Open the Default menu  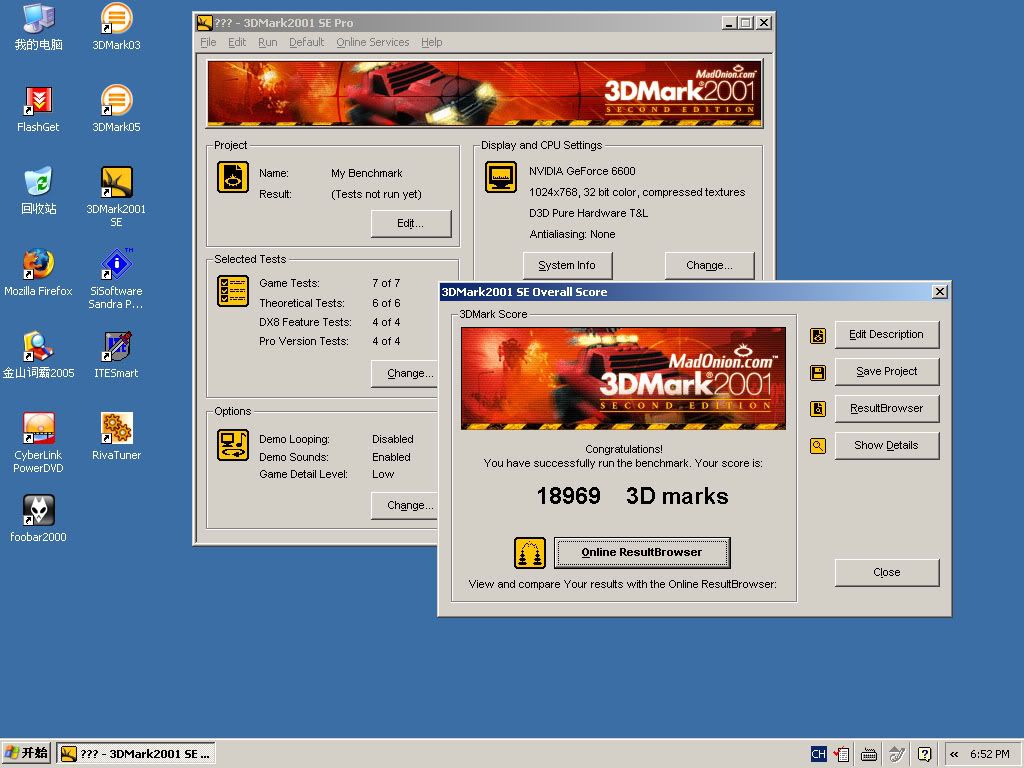click(306, 42)
